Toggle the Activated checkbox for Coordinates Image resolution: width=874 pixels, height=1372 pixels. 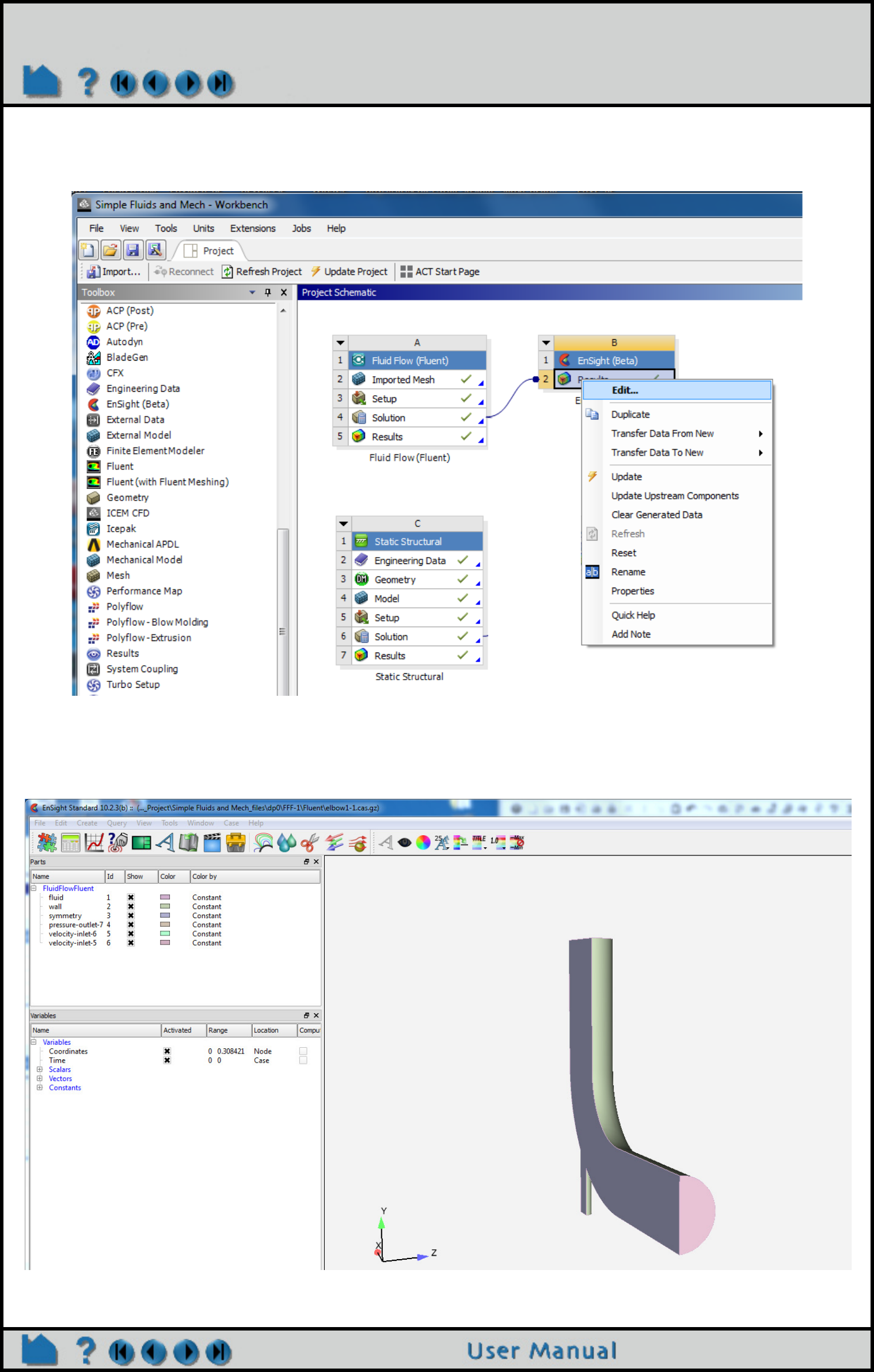click(167, 1051)
